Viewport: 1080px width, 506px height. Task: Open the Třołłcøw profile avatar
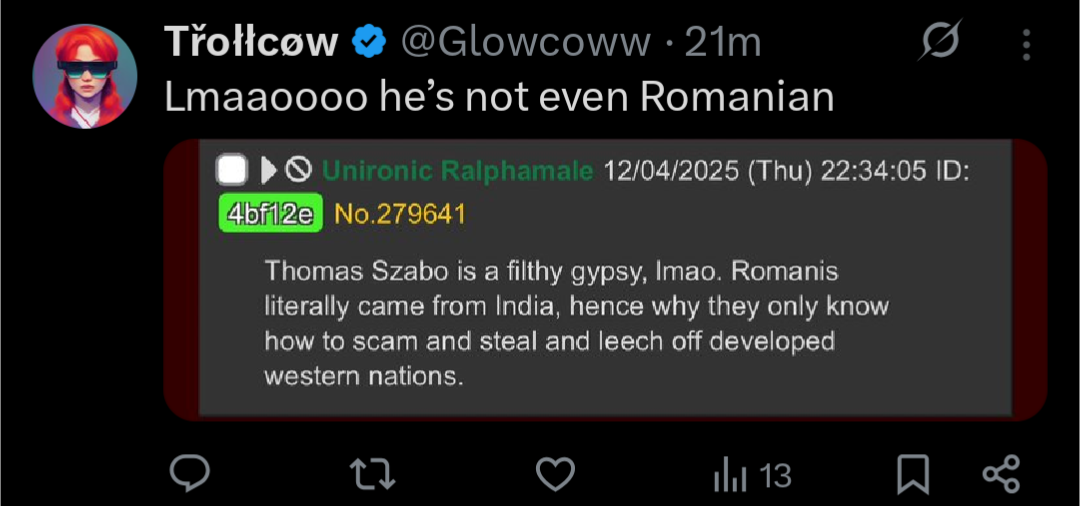click(x=85, y=76)
